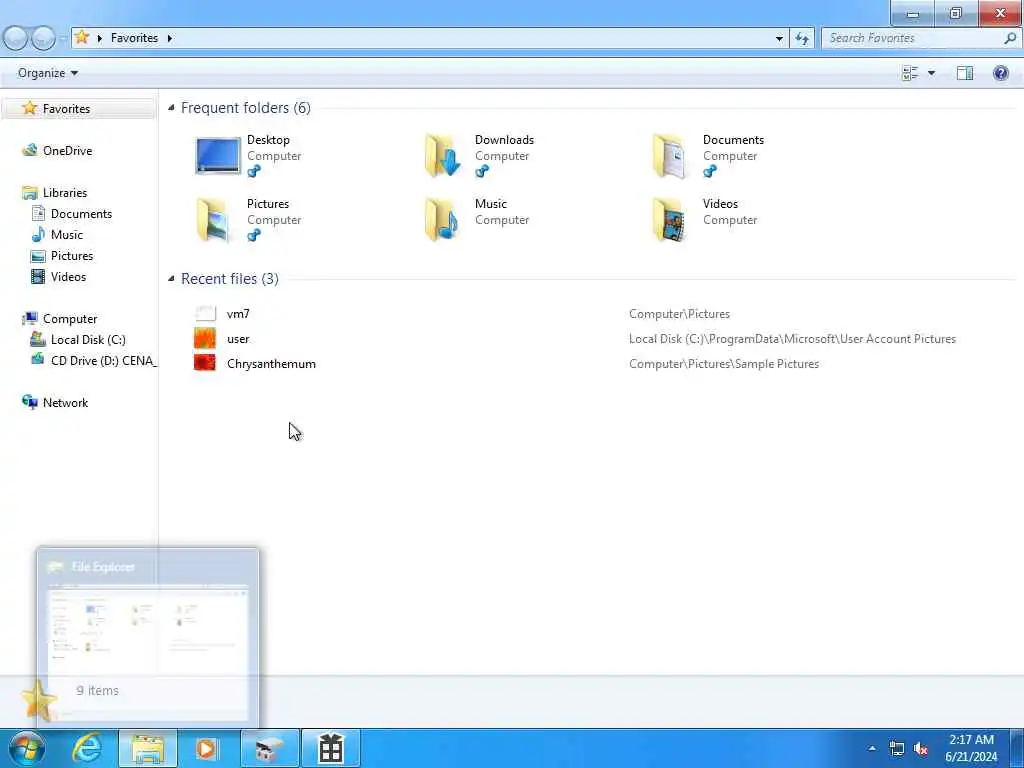Click the Computer\Pictures location of vm7
This screenshot has height=768, width=1024.
tap(679, 314)
